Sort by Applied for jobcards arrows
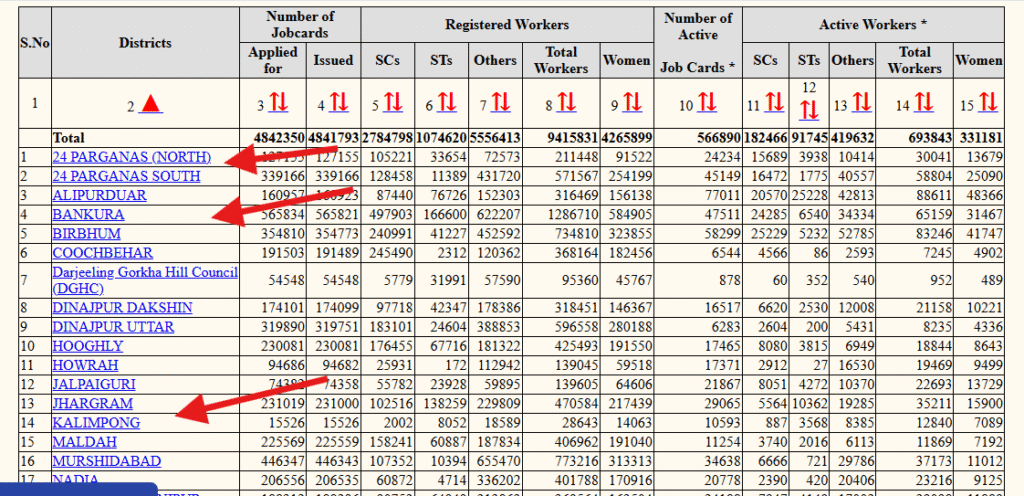Viewport: 1024px width, 496px height. [280, 103]
